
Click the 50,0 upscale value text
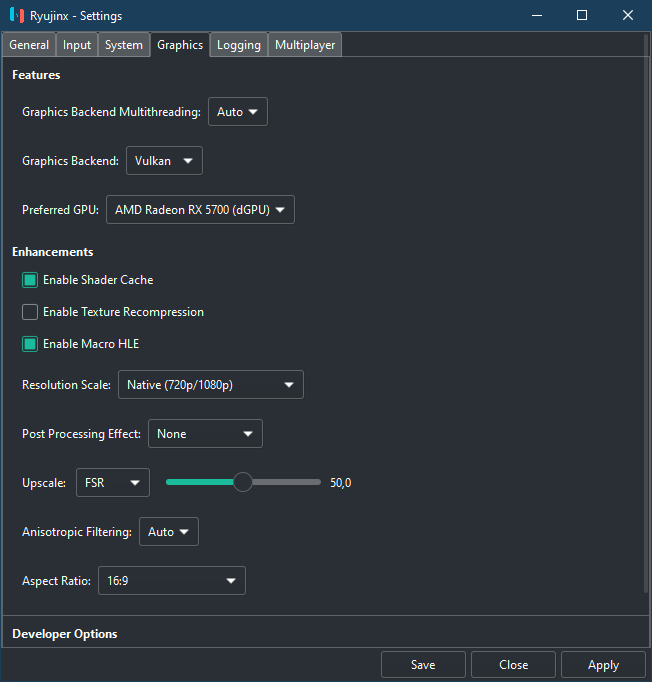coord(341,483)
